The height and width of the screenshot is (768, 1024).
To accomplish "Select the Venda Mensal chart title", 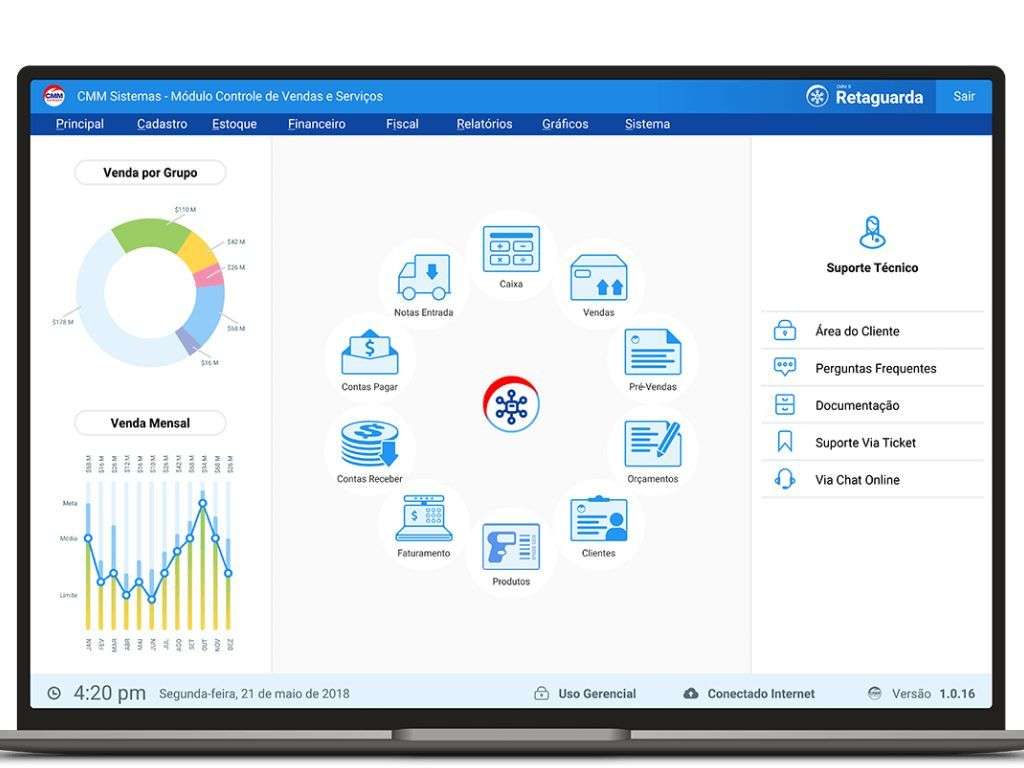I will click(x=150, y=423).
